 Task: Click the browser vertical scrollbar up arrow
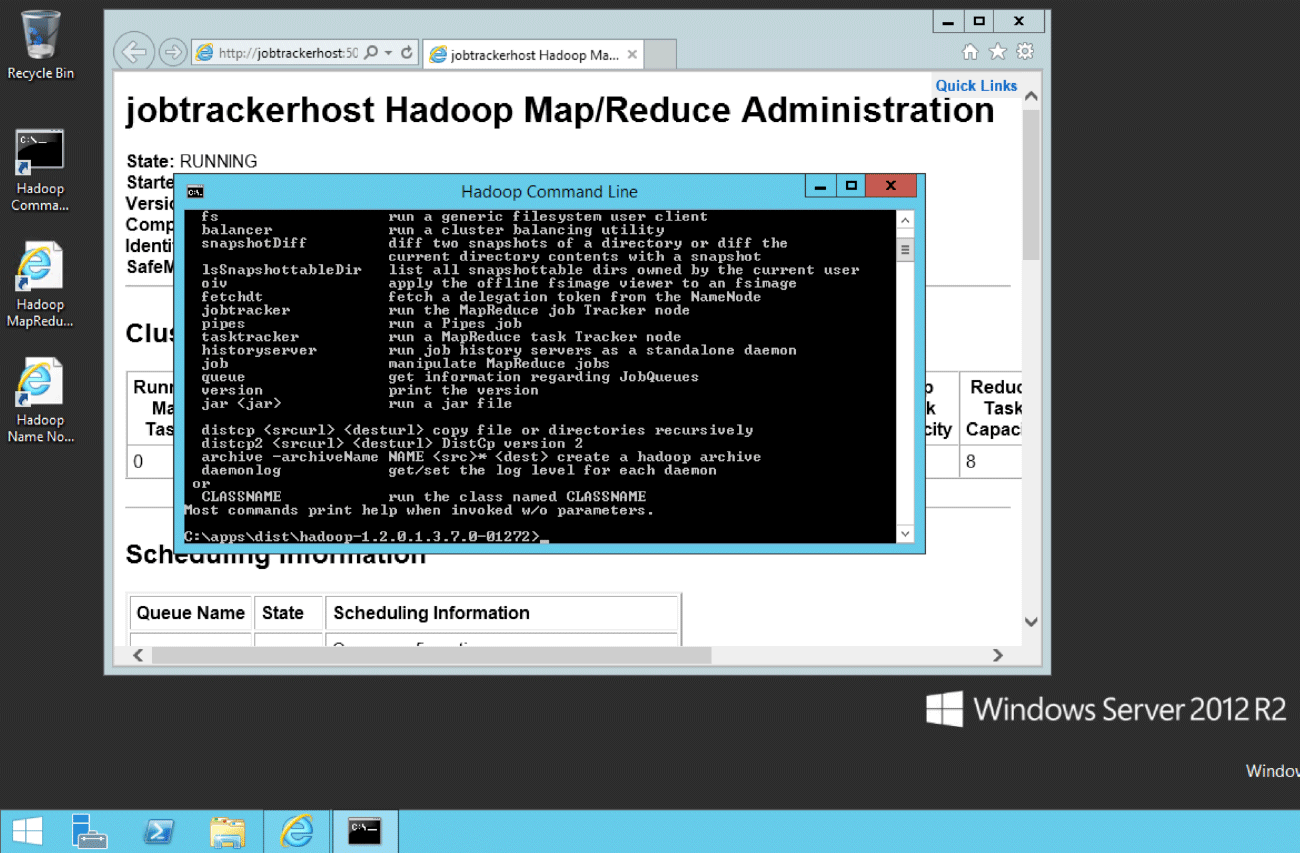[x=1031, y=97]
